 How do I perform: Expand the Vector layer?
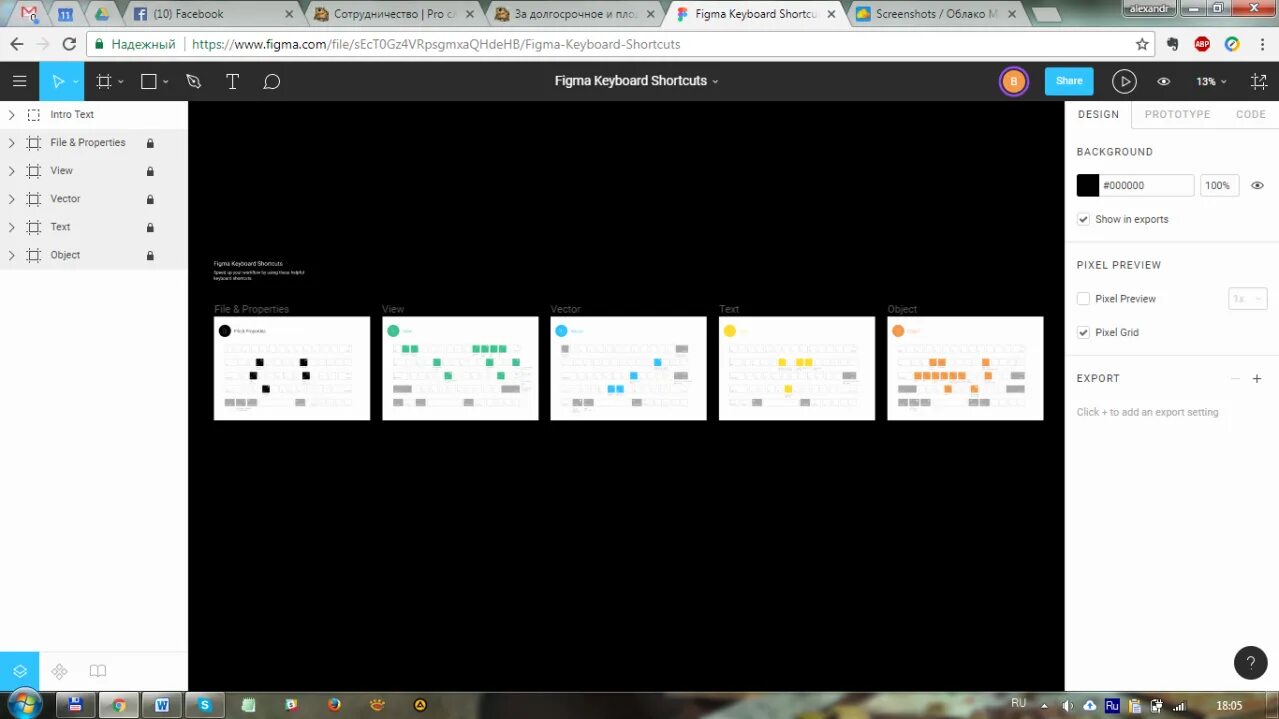(x=11, y=199)
